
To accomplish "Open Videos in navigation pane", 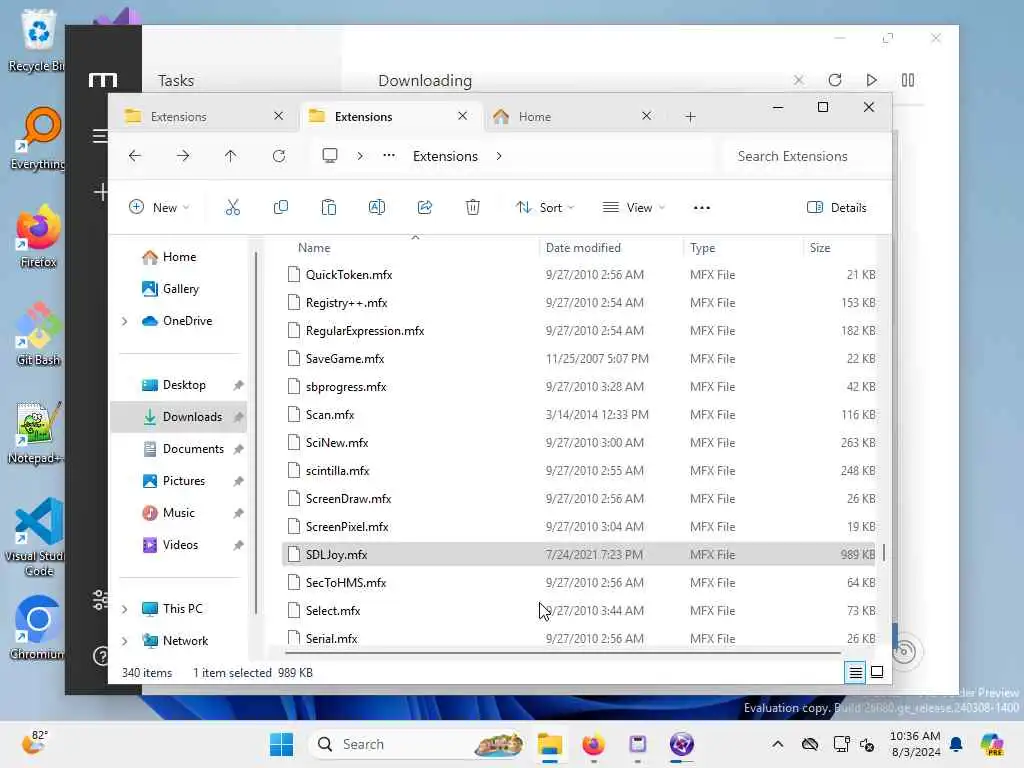I will click(180, 545).
